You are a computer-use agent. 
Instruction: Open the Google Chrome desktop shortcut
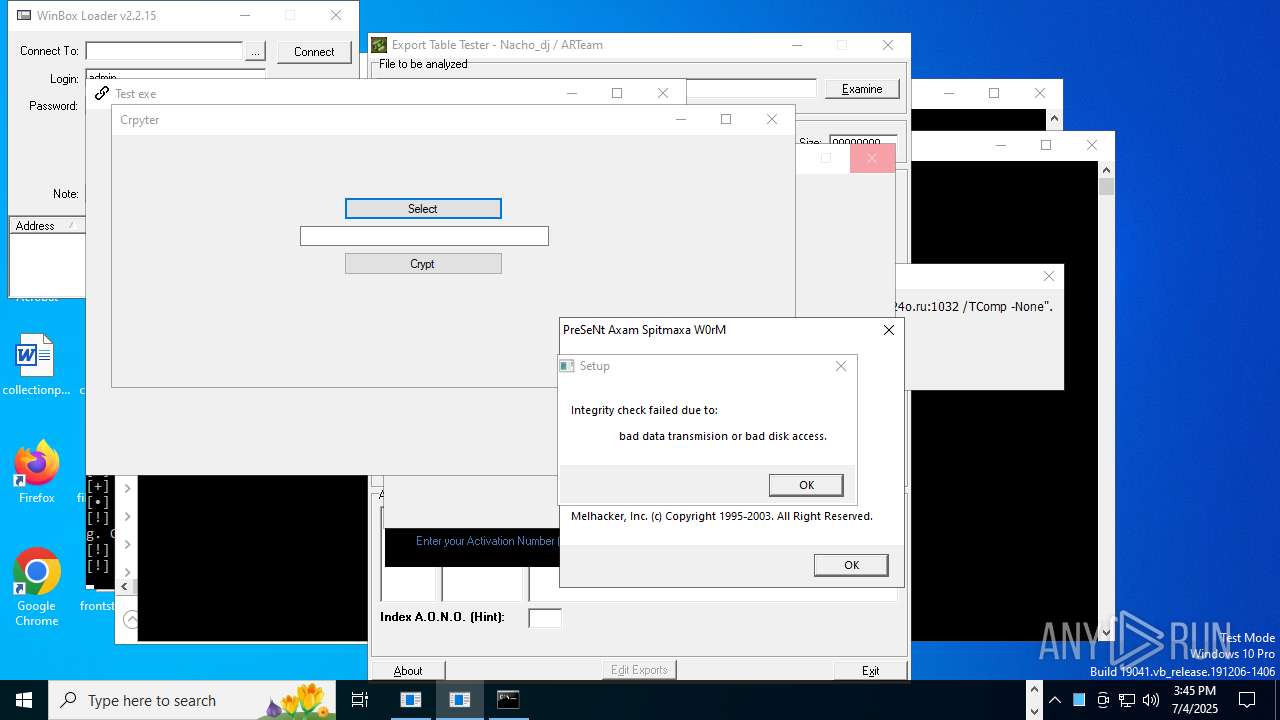(x=36, y=587)
